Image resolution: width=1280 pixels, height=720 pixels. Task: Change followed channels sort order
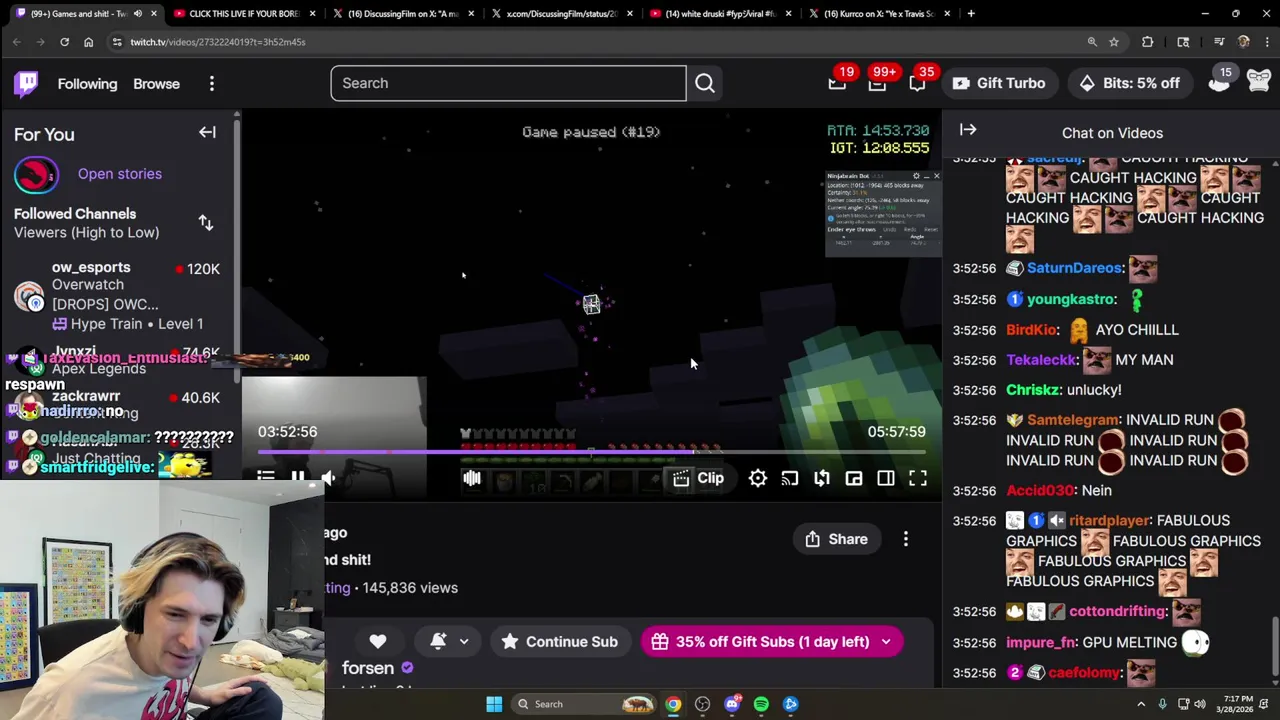[206, 223]
